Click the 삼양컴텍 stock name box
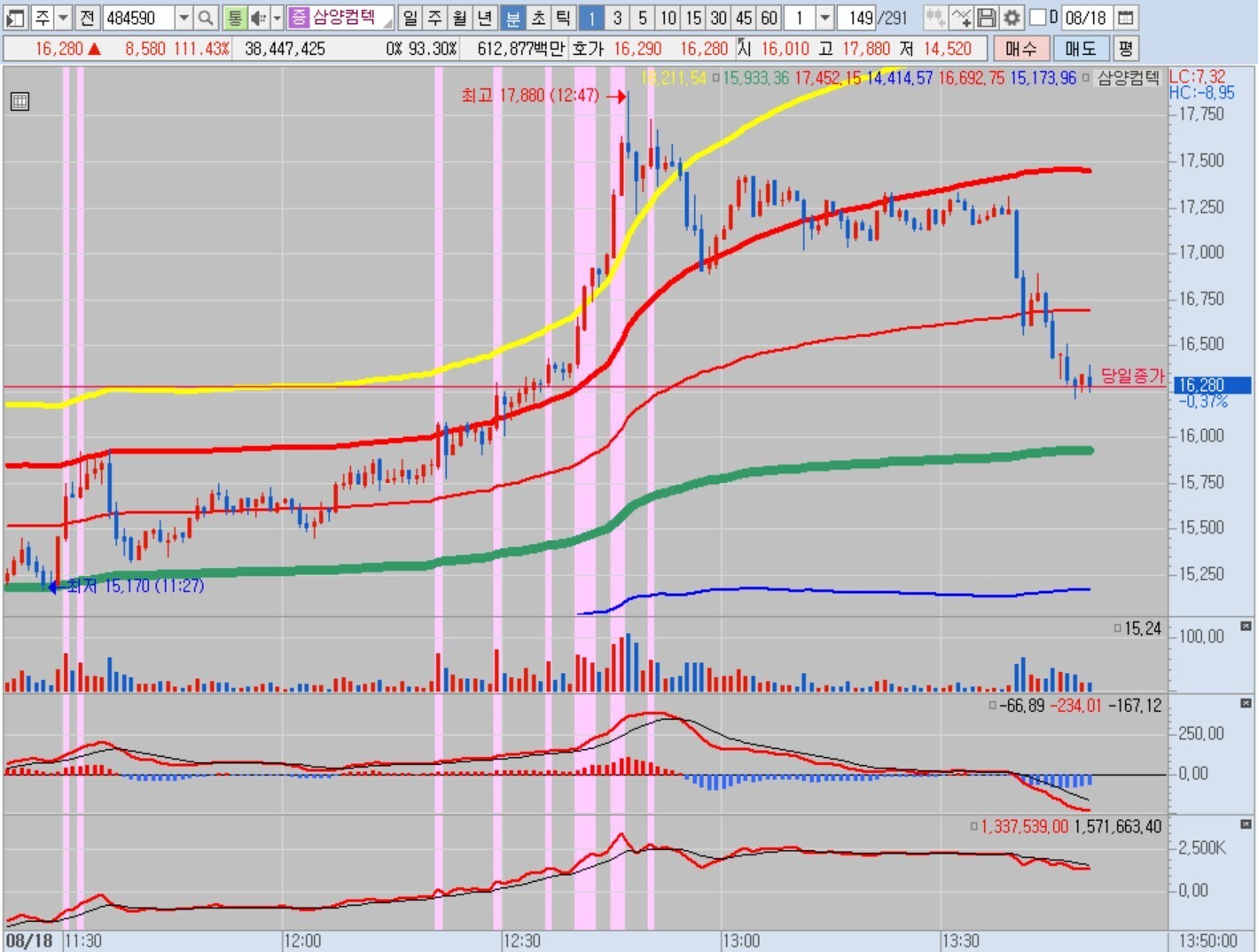 coord(350,17)
